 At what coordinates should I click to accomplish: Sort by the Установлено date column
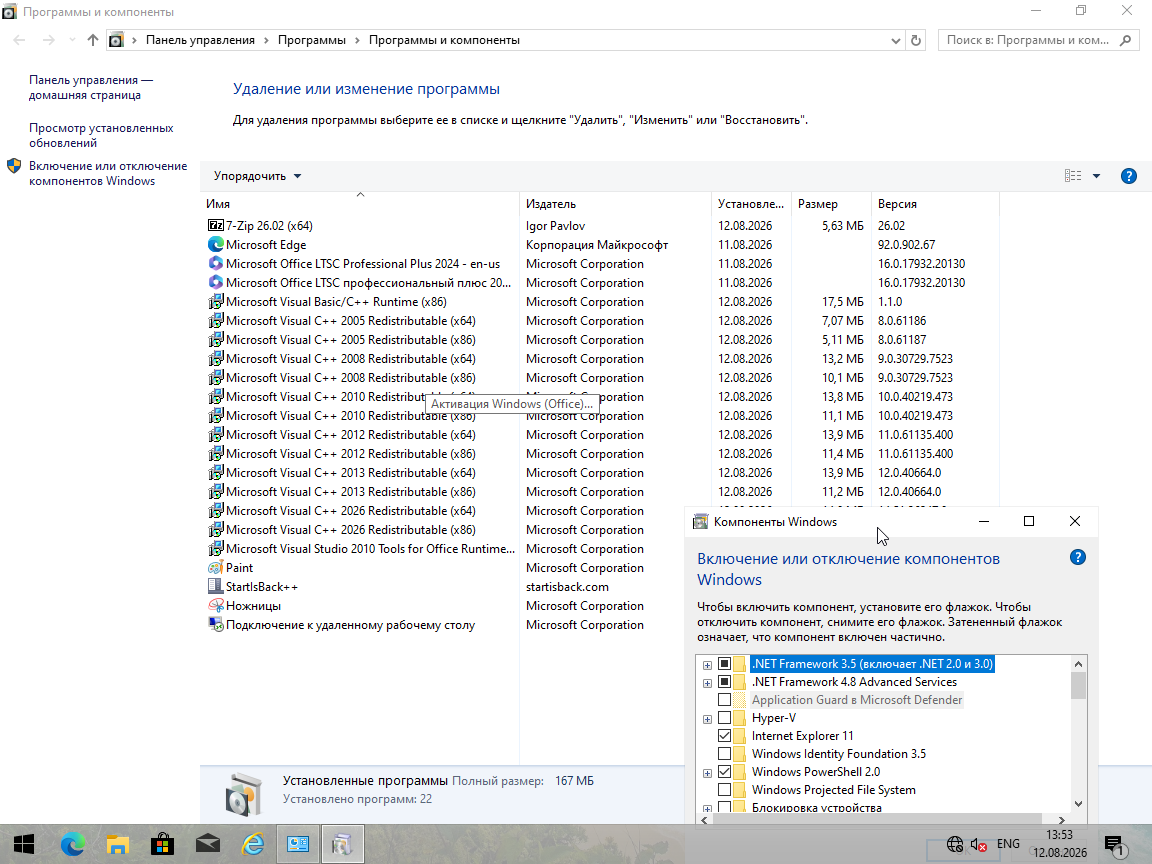[x=751, y=204]
